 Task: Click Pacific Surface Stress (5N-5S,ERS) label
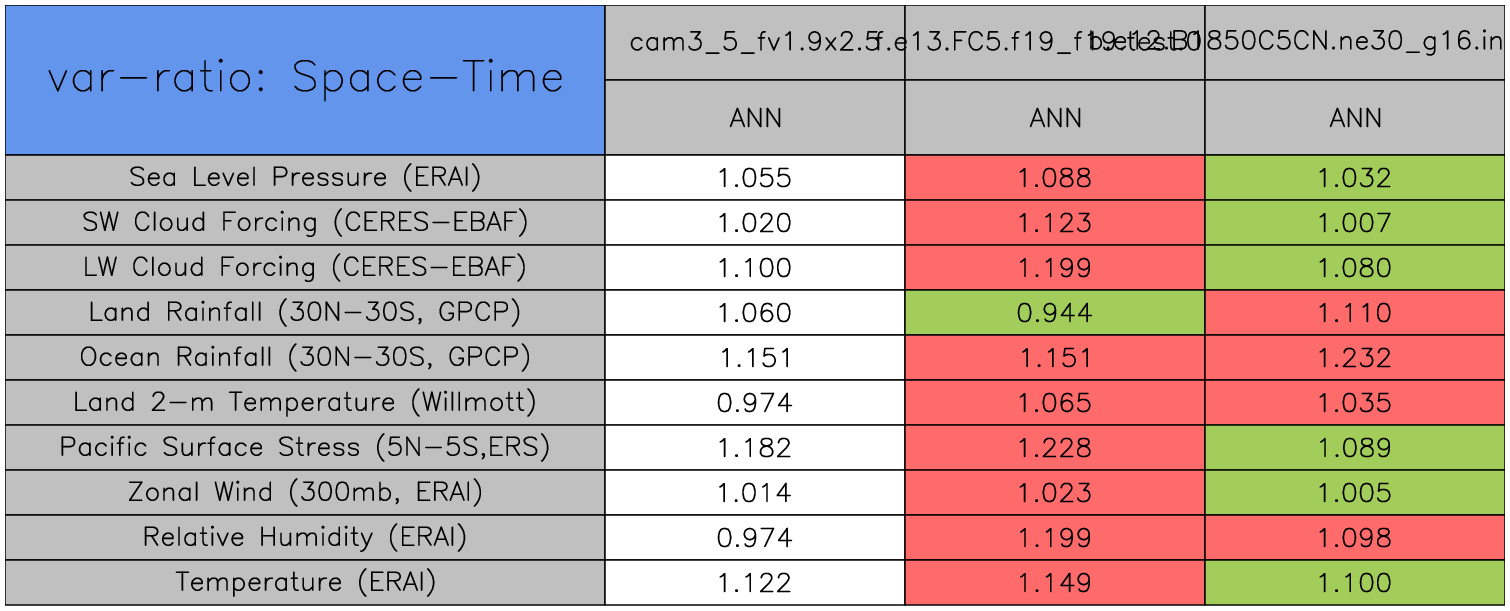pyautogui.click(x=305, y=448)
